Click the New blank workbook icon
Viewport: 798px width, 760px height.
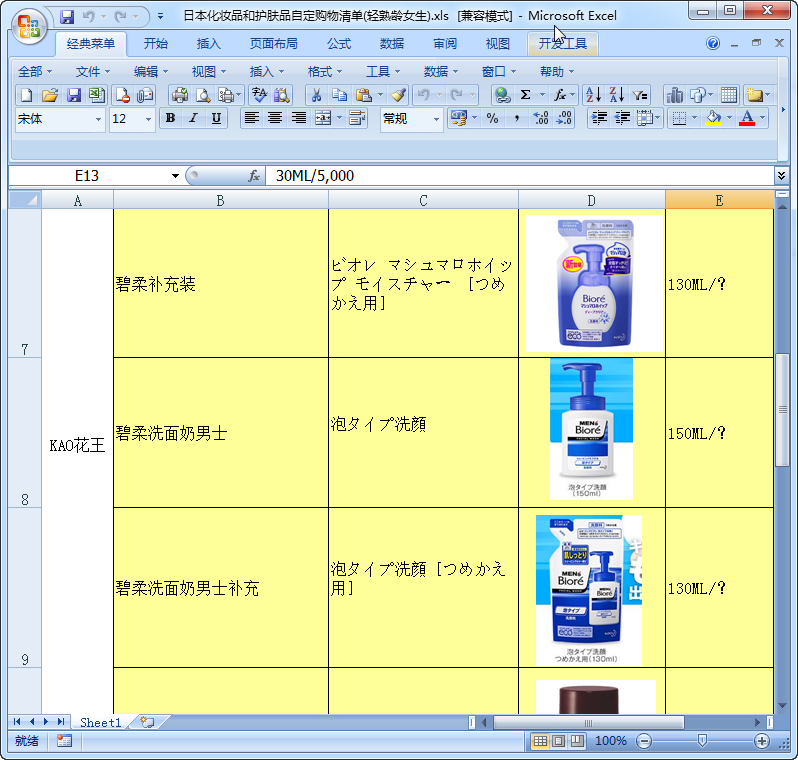[26, 95]
